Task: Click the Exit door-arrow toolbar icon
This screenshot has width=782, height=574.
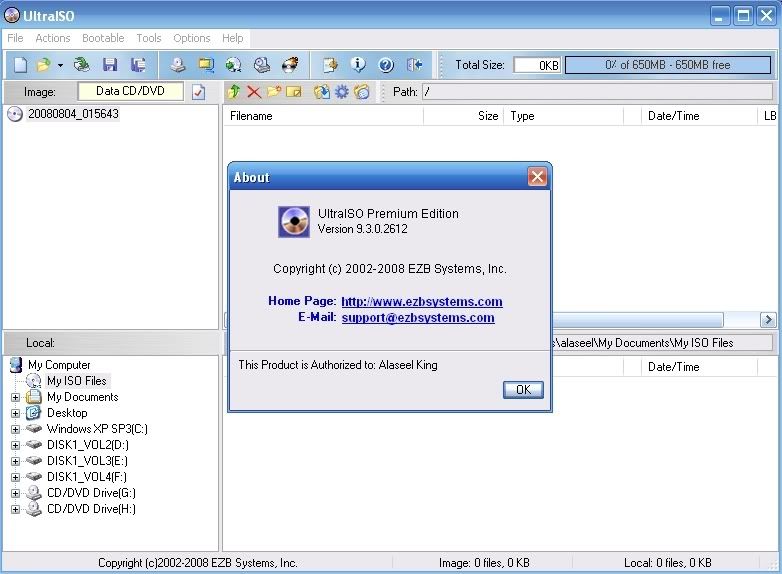Action: pos(414,65)
